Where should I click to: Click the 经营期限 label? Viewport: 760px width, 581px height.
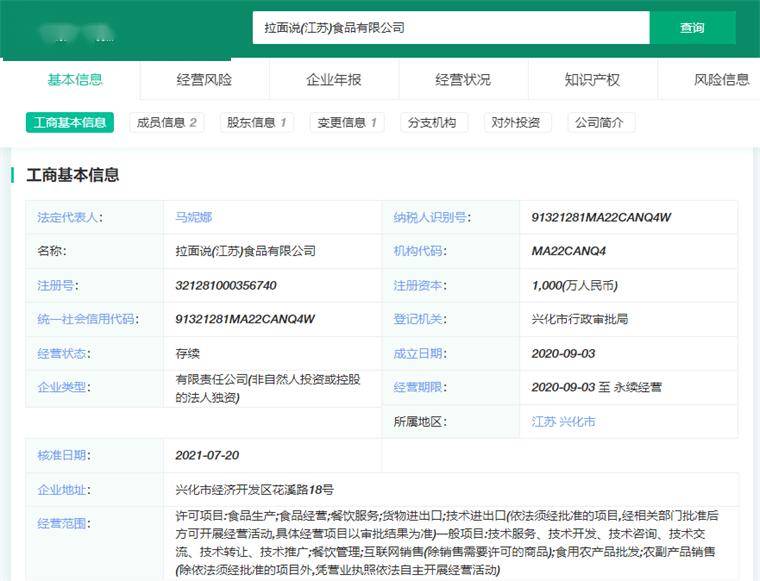pos(420,387)
